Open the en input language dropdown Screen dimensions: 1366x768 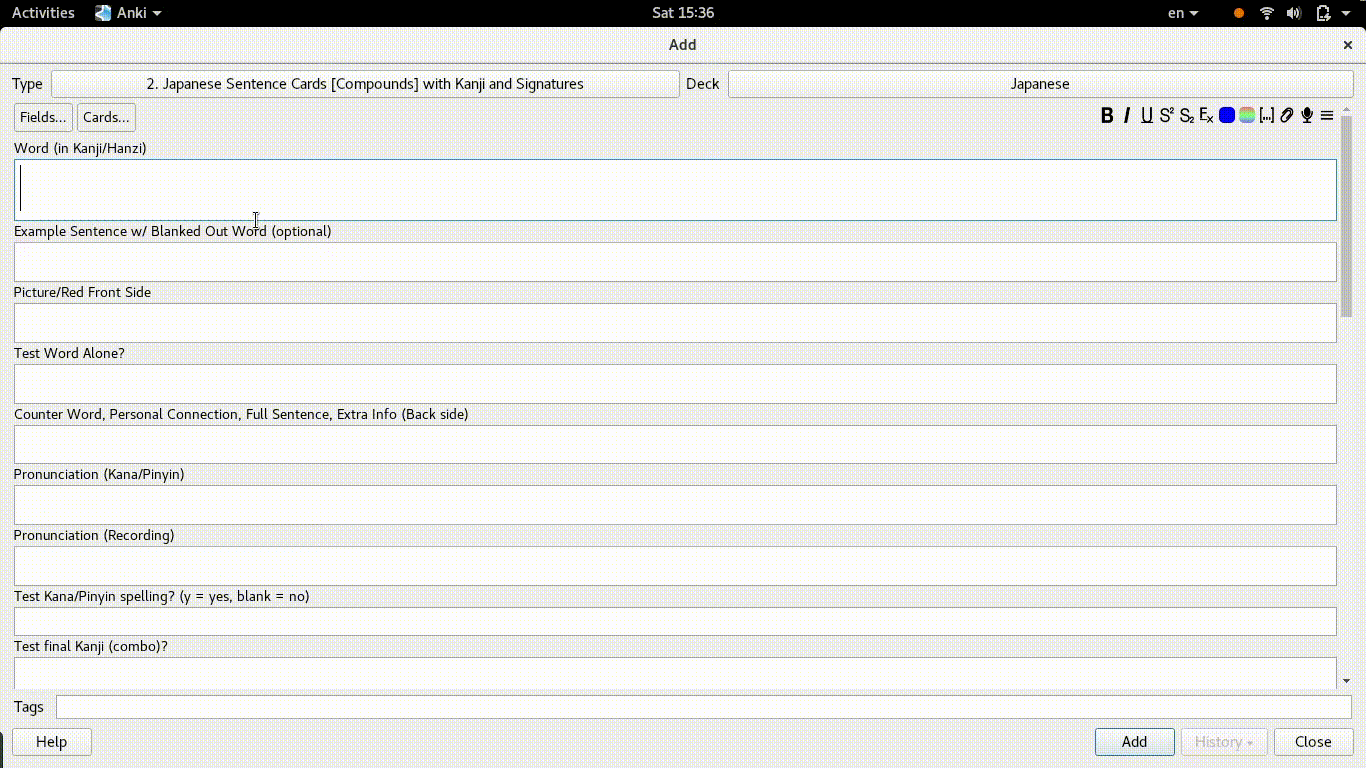tap(1182, 13)
